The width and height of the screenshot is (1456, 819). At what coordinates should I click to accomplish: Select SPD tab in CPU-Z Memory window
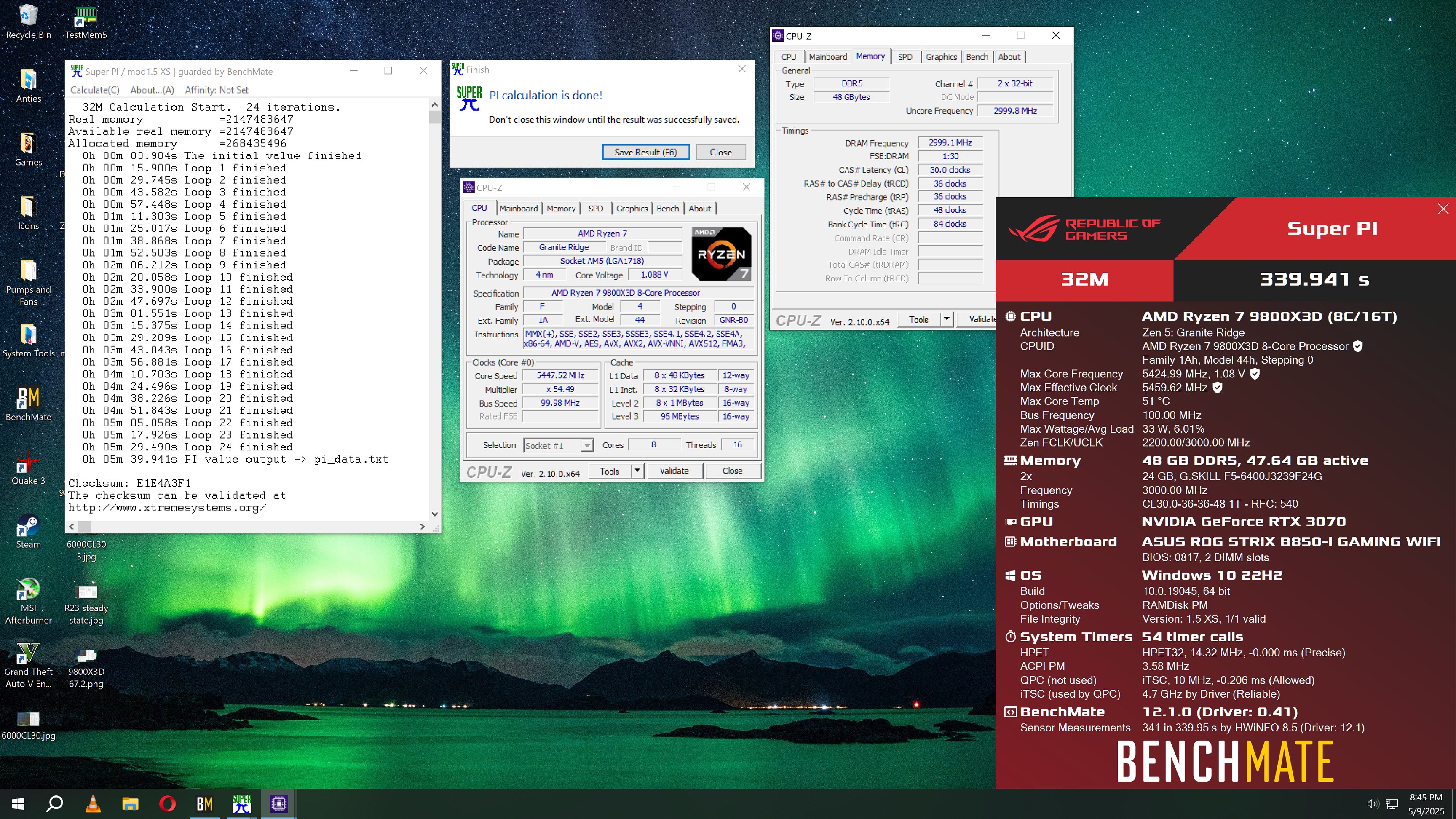click(905, 57)
